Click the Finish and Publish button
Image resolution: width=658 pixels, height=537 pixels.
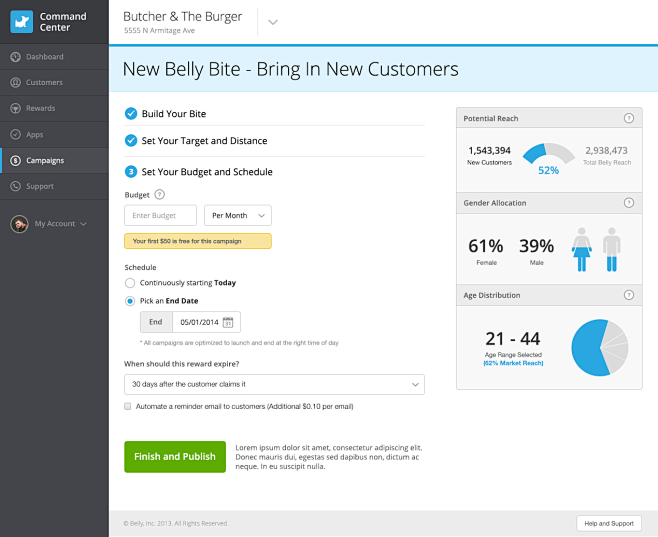pos(175,456)
